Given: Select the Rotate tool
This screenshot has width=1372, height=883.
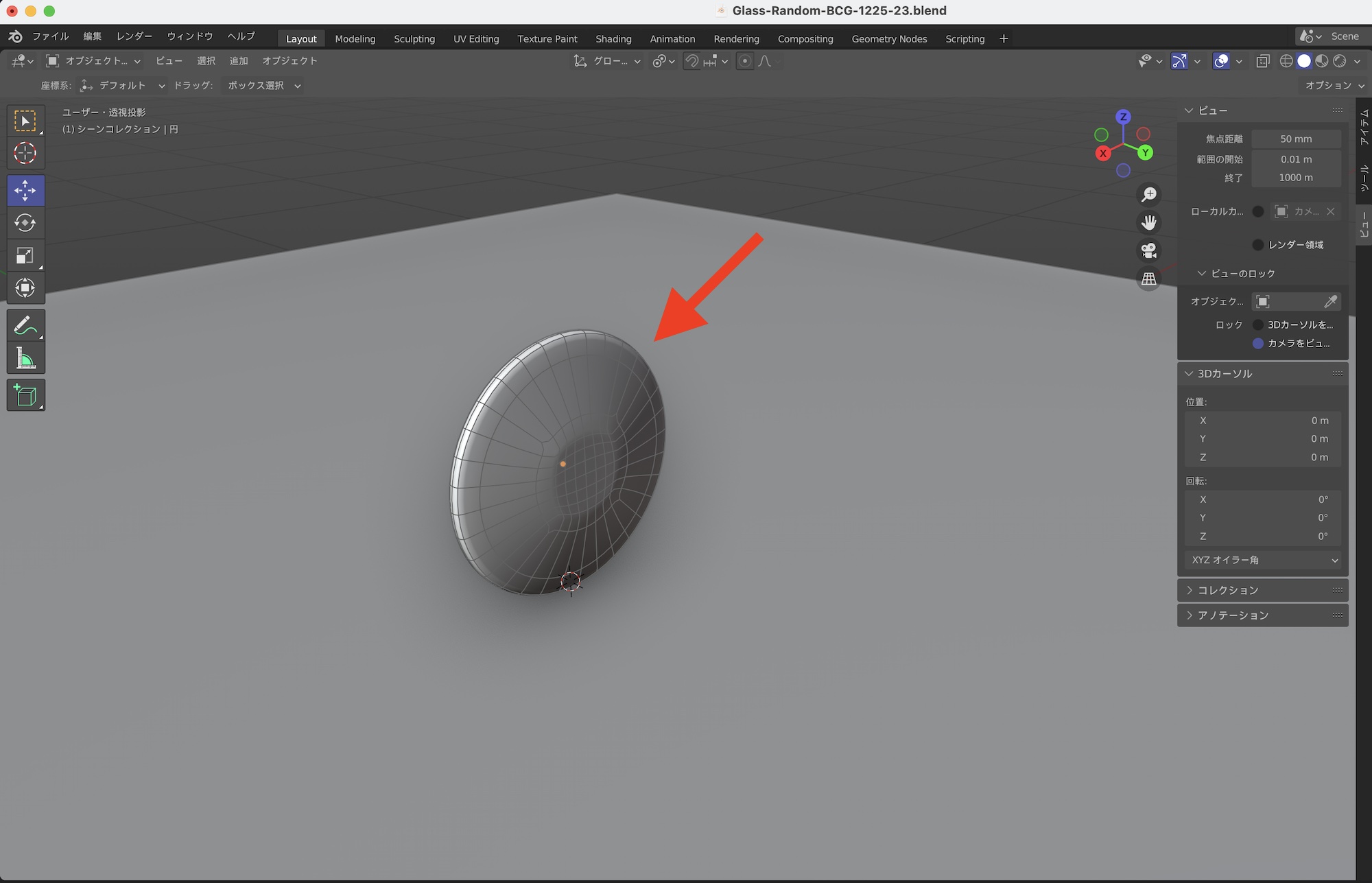Looking at the screenshot, I should 25,222.
